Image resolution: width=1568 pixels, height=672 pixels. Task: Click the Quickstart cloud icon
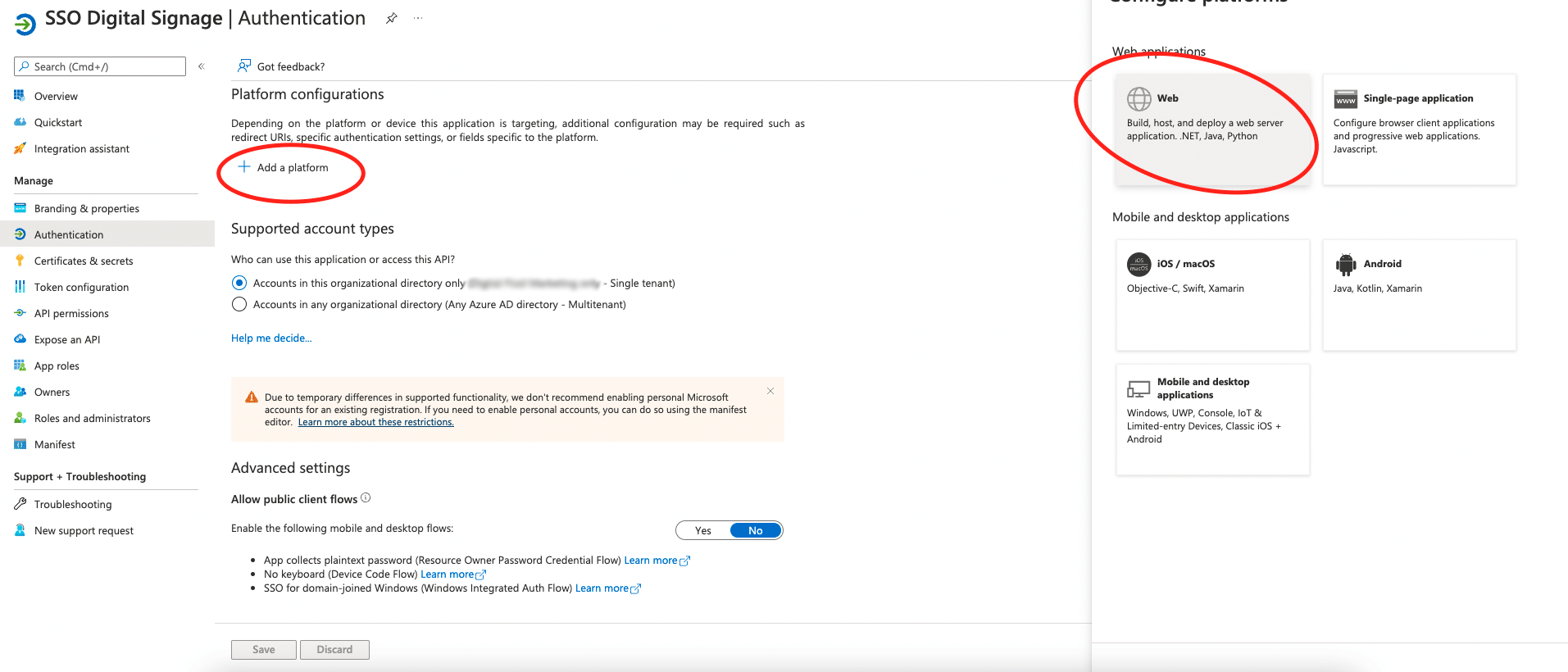(x=20, y=122)
